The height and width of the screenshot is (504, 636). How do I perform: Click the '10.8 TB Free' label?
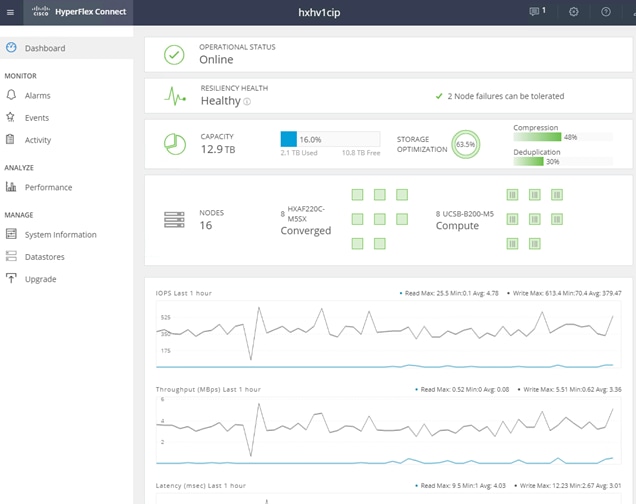pos(361,153)
